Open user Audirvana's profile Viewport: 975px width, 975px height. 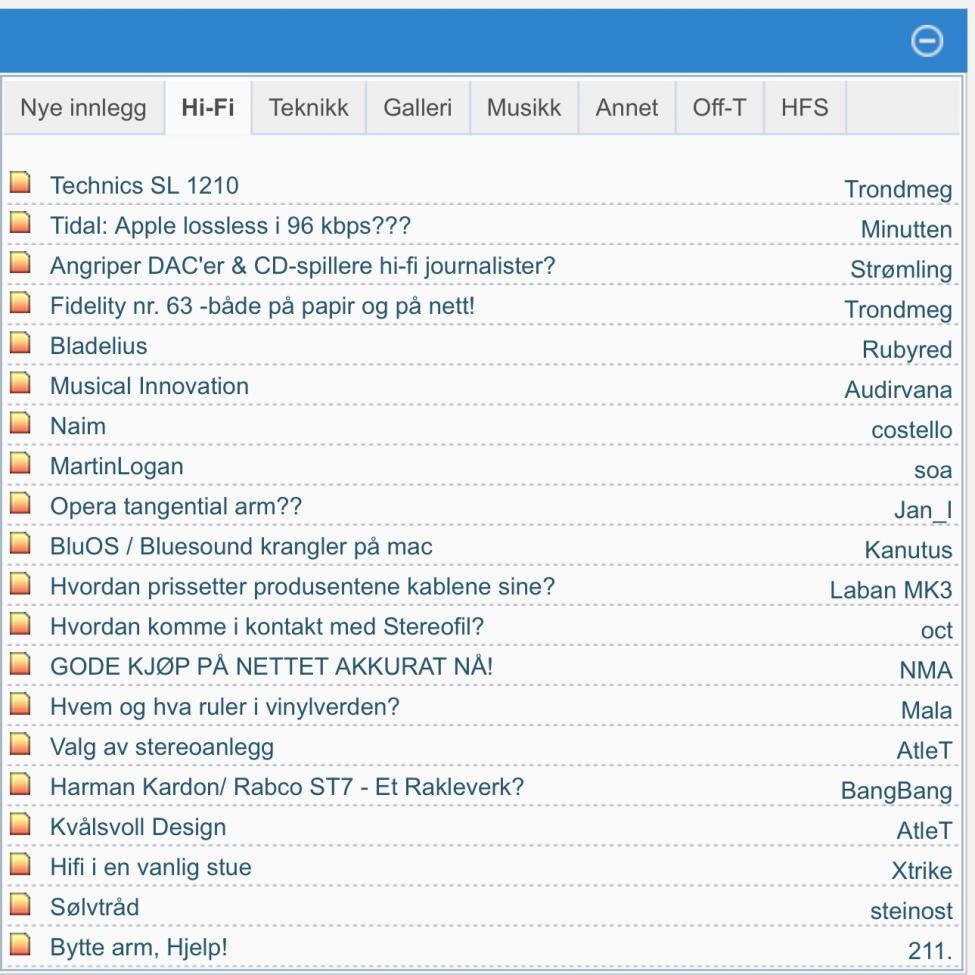pos(898,390)
